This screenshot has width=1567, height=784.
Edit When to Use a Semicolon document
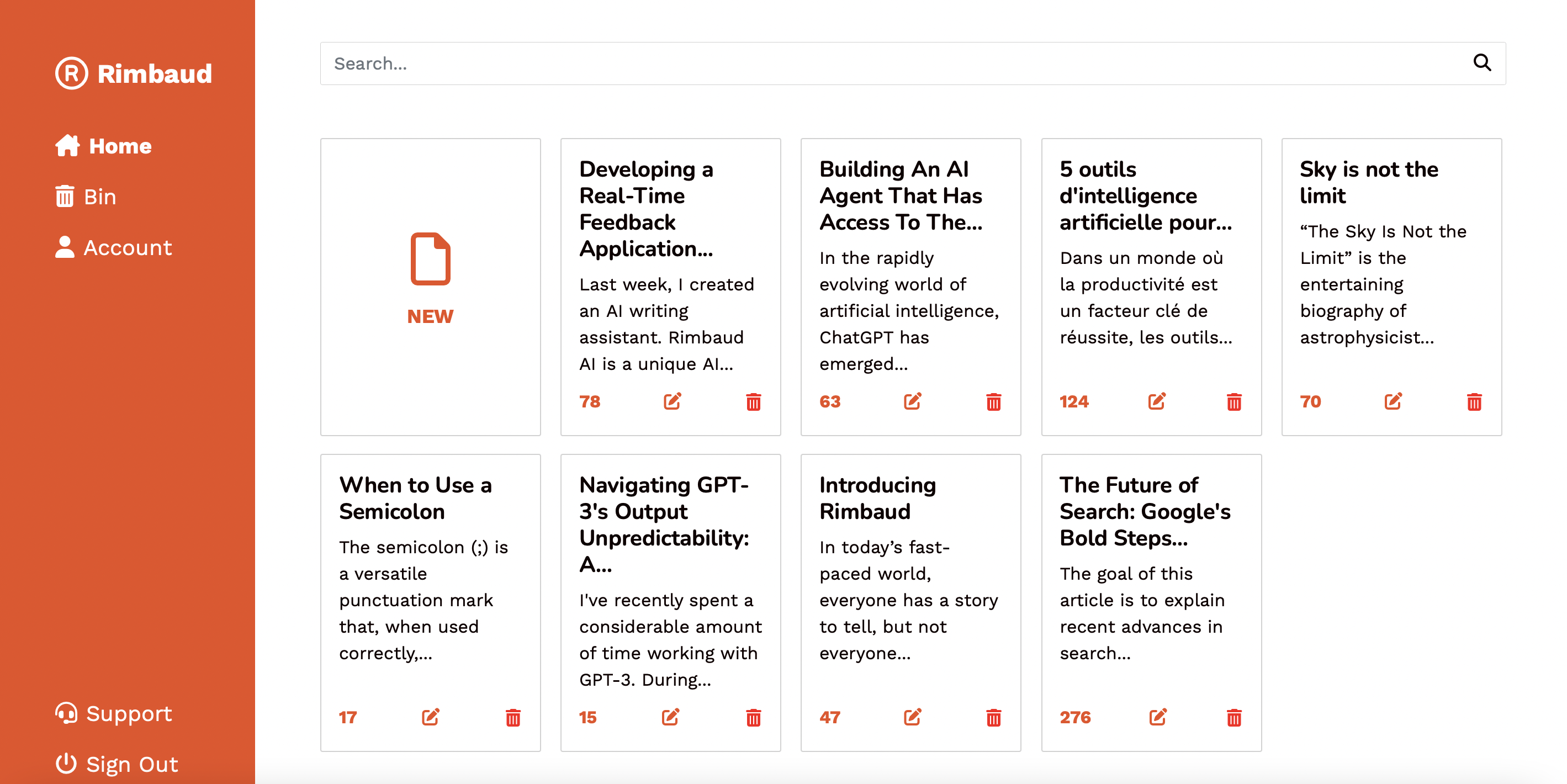(431, 717)
